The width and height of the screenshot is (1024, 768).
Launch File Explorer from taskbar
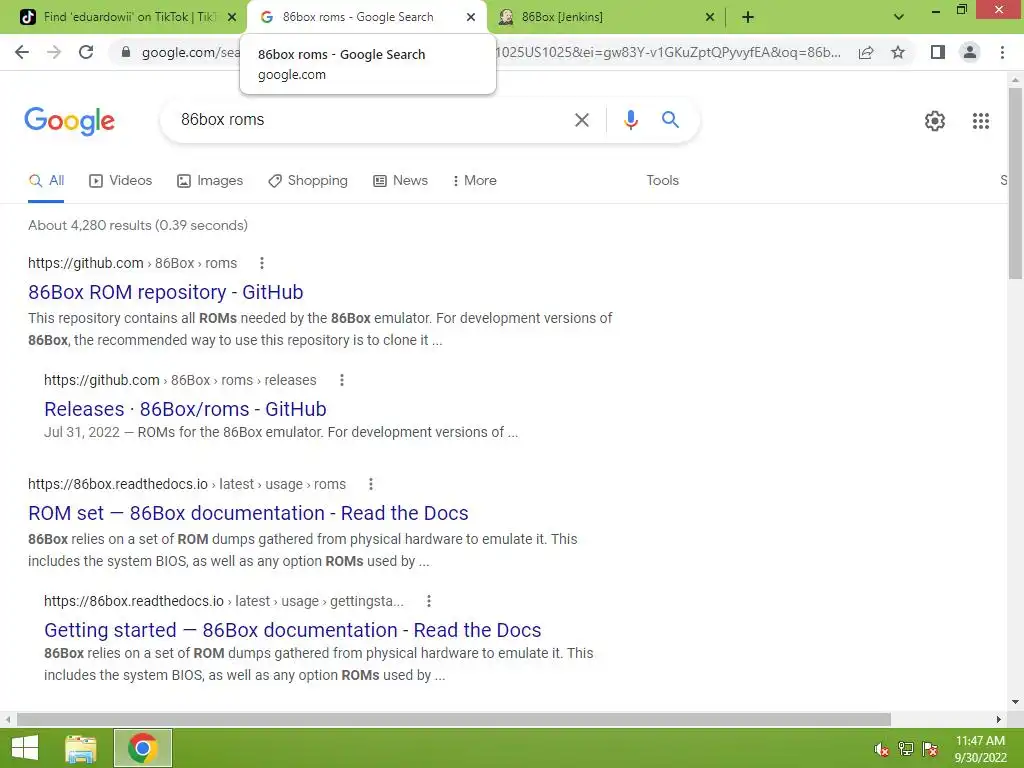81,748
